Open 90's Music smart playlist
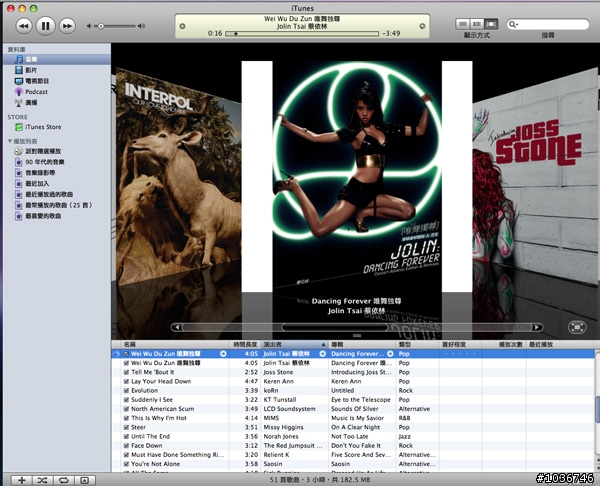The image size is (600, 486). point(57,162)
